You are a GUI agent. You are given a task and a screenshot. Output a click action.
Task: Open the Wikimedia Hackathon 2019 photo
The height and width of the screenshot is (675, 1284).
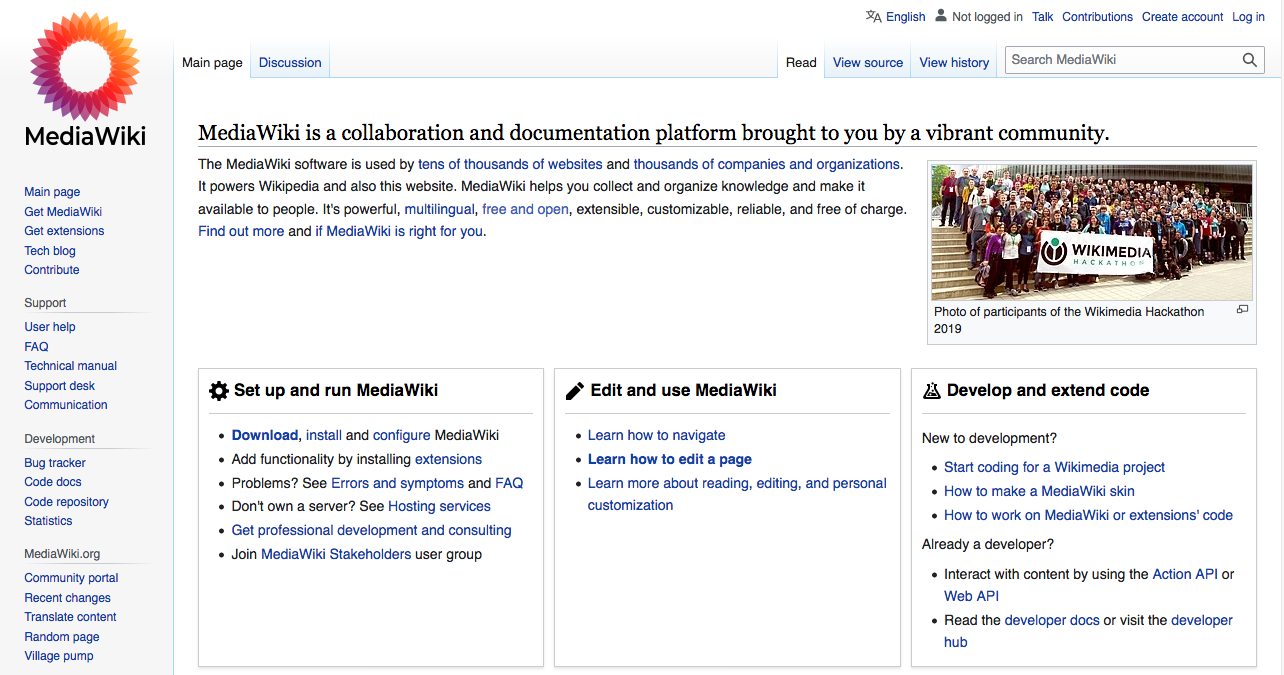pyautogui.click(x=1092, y=232)
